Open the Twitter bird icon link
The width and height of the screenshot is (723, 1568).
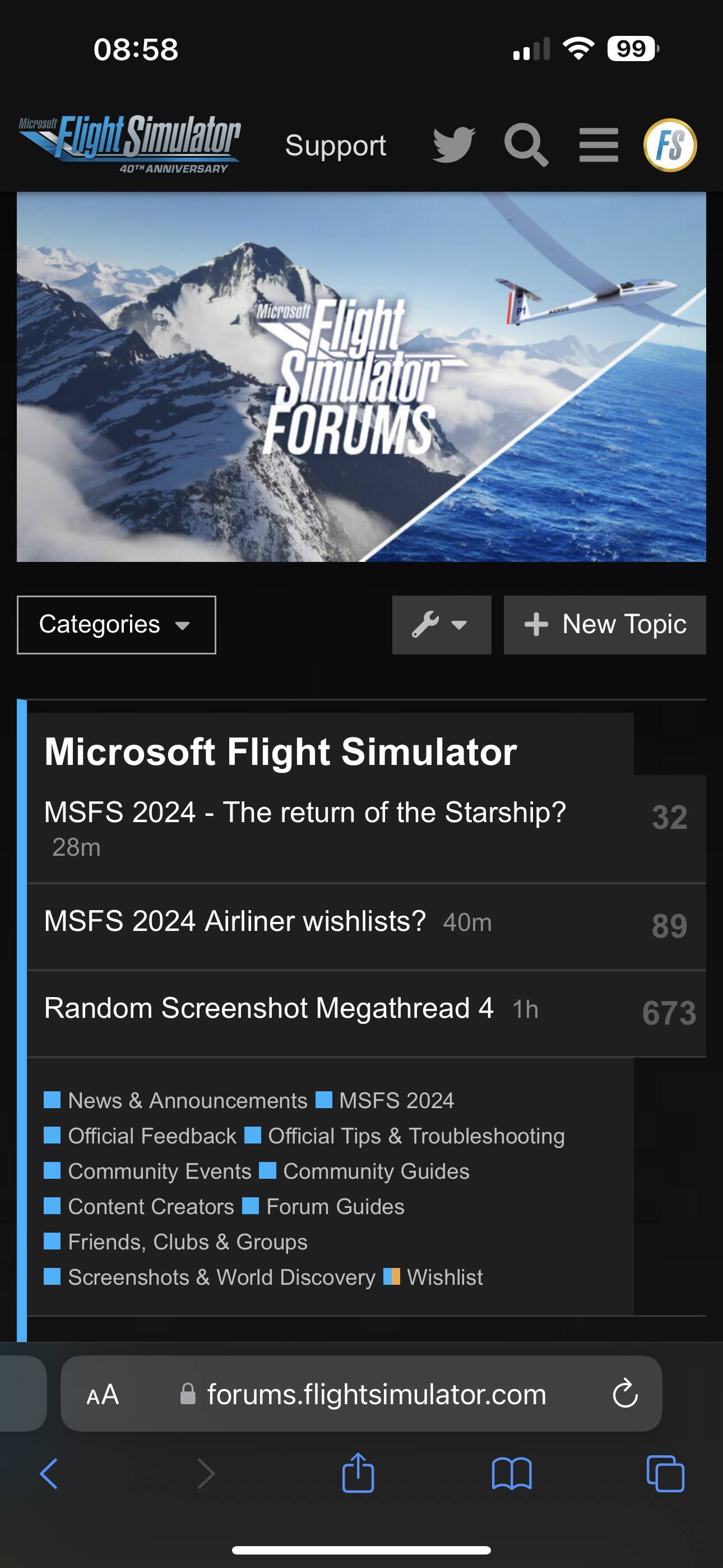[453, 145]
